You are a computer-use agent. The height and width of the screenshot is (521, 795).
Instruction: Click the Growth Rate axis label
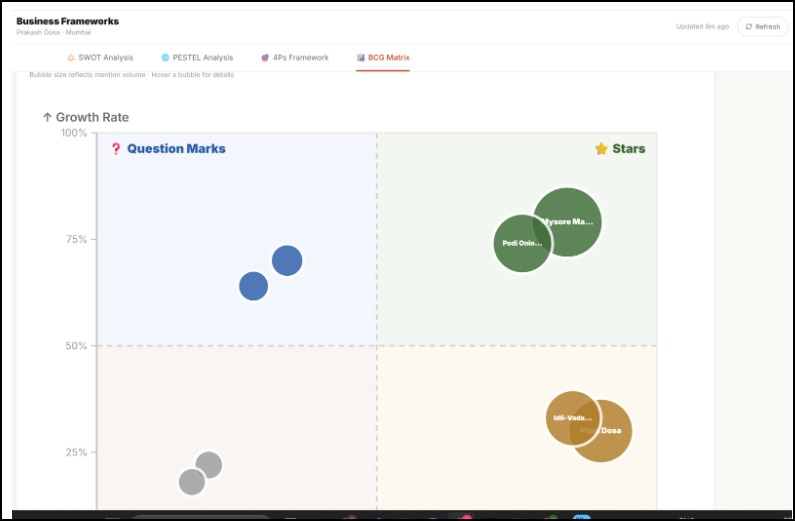(86, 118)
